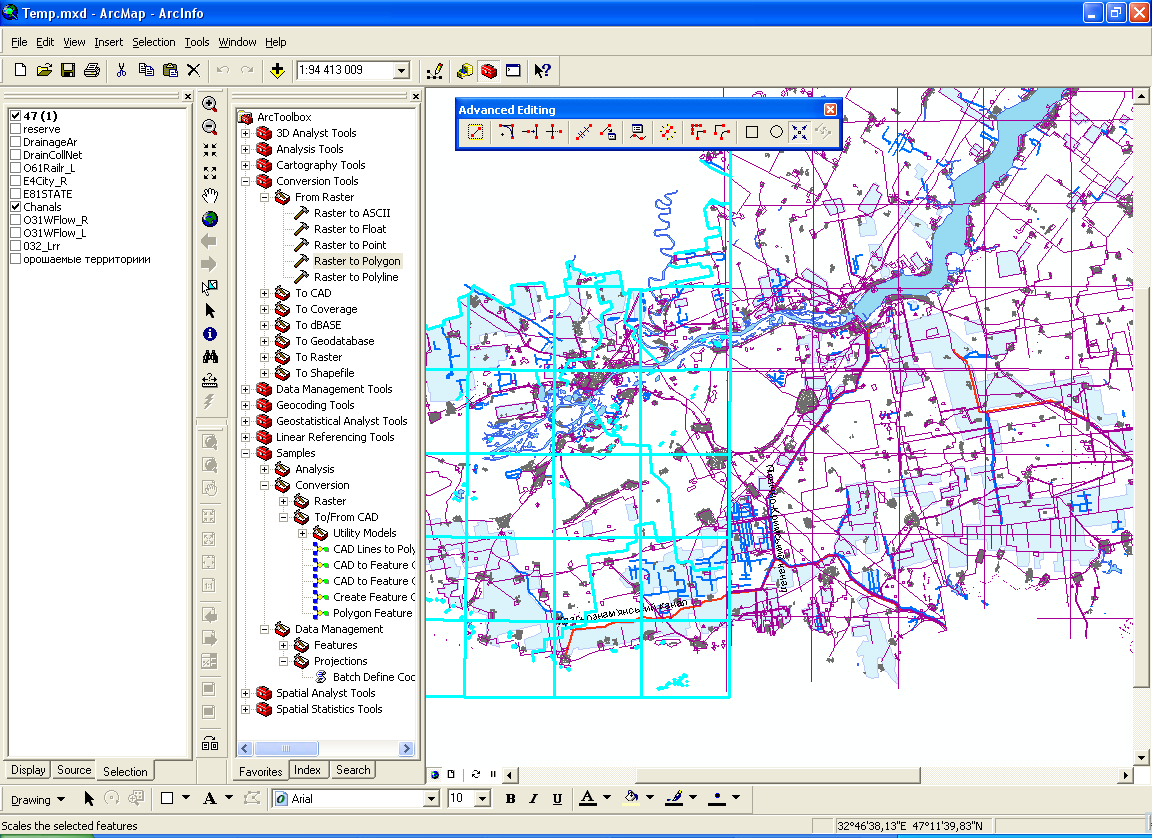Turn on the E4City_R layer checkbox
This screenshot has width=1152, height=838.
[15, 181]
